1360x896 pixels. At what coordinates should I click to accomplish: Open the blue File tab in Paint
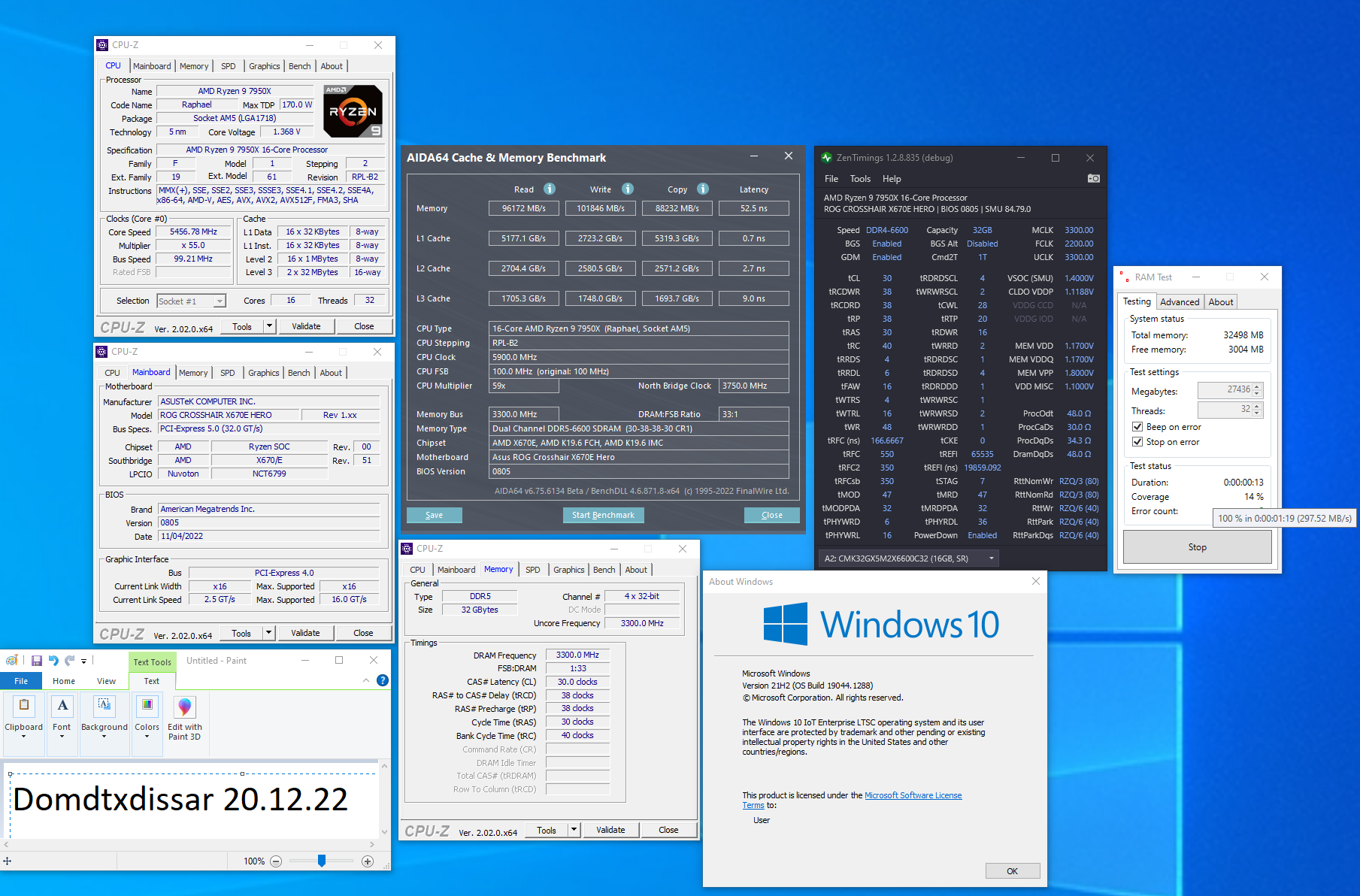pos(21,681)
